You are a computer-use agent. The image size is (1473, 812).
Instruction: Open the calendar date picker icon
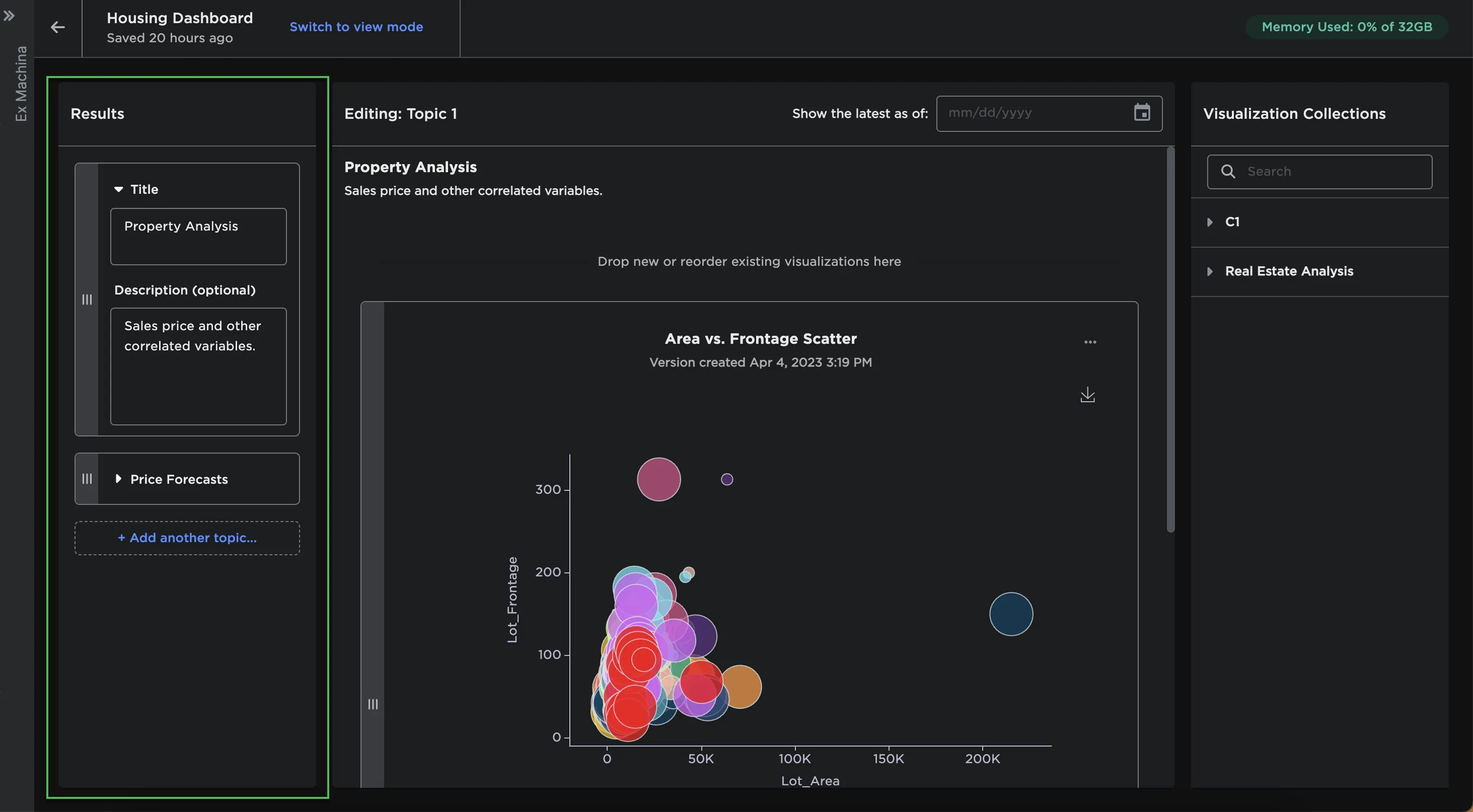(1141, 113)
